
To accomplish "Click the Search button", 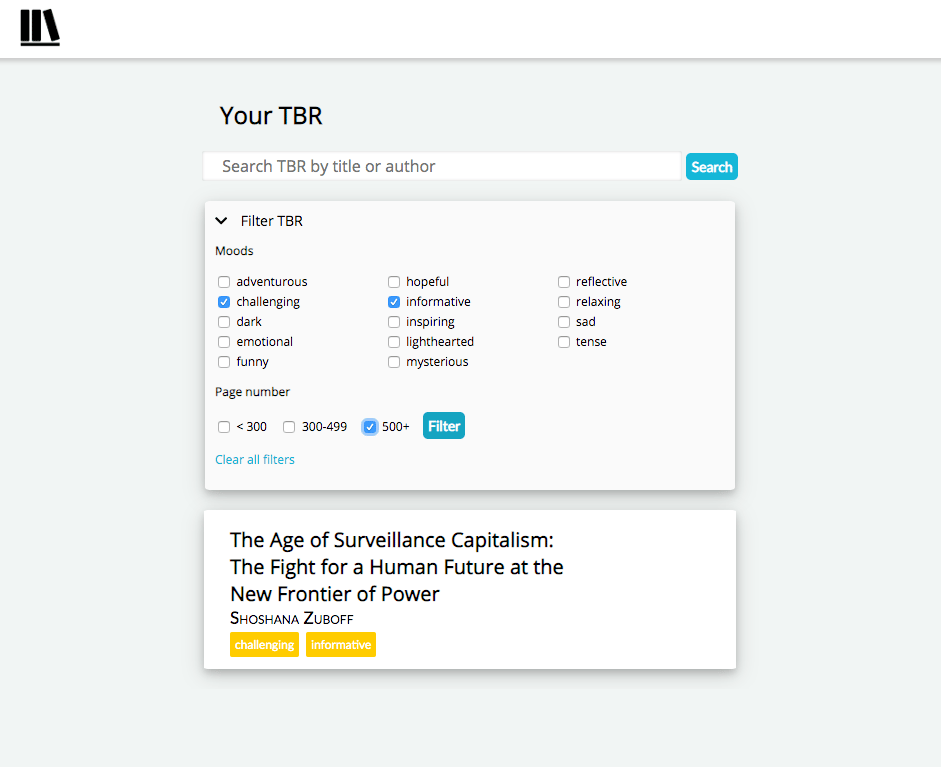I will point(712,167).
